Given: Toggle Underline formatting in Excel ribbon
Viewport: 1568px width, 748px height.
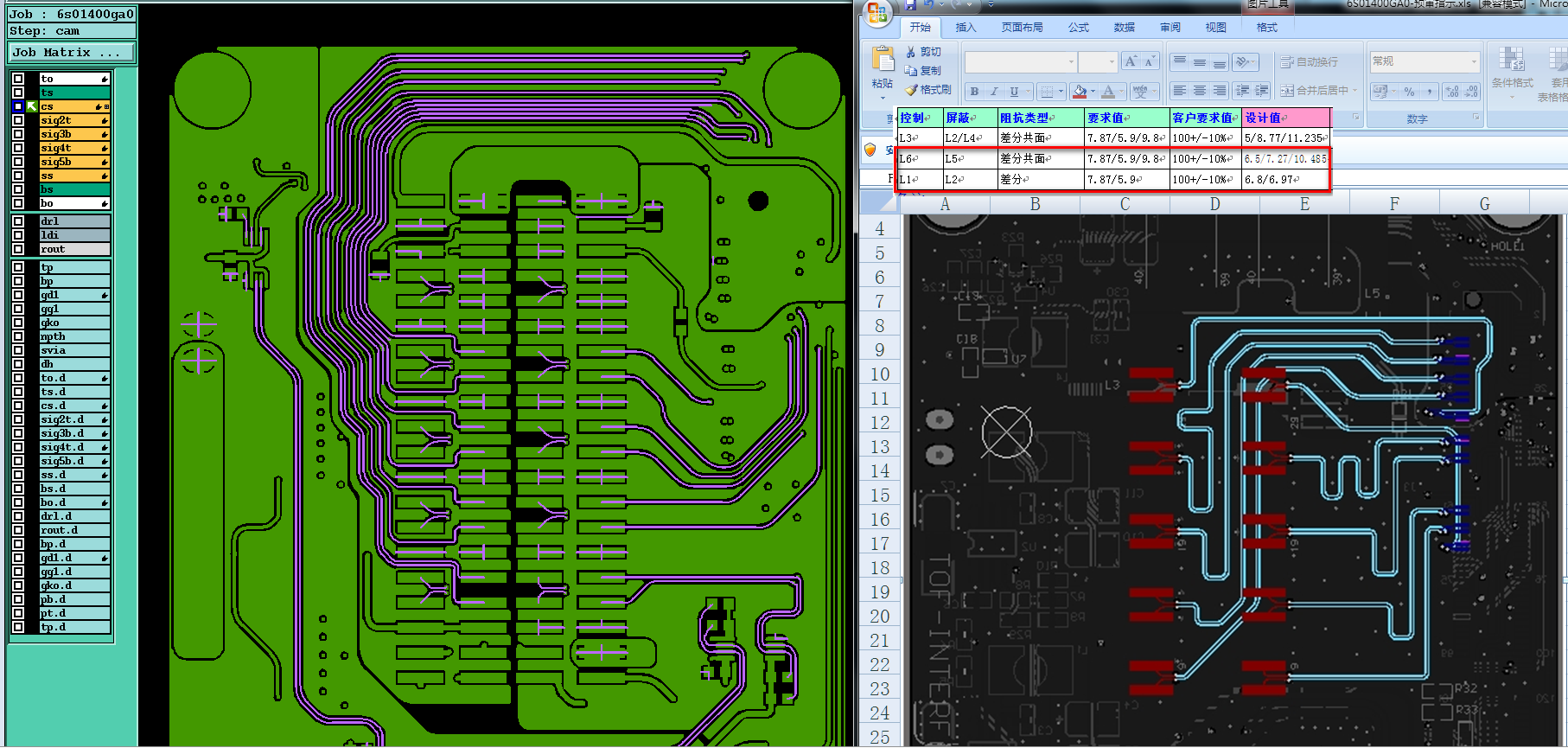Looking at the screenshot, I should coord(1014,91).
